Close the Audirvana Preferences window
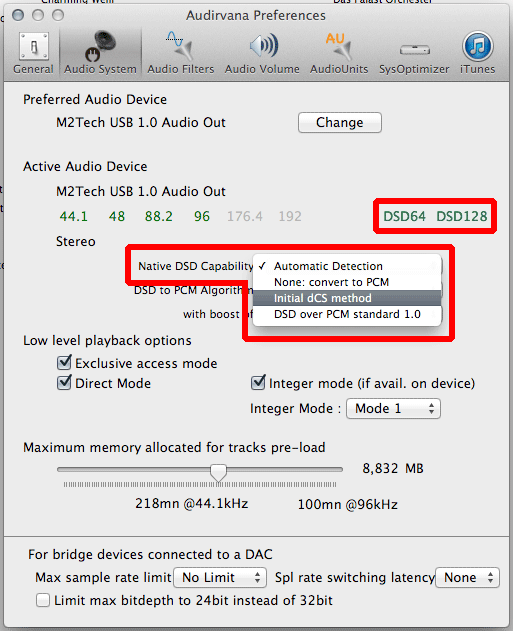Viewport: 513px width, 631px height. click(x=18, y=15)
